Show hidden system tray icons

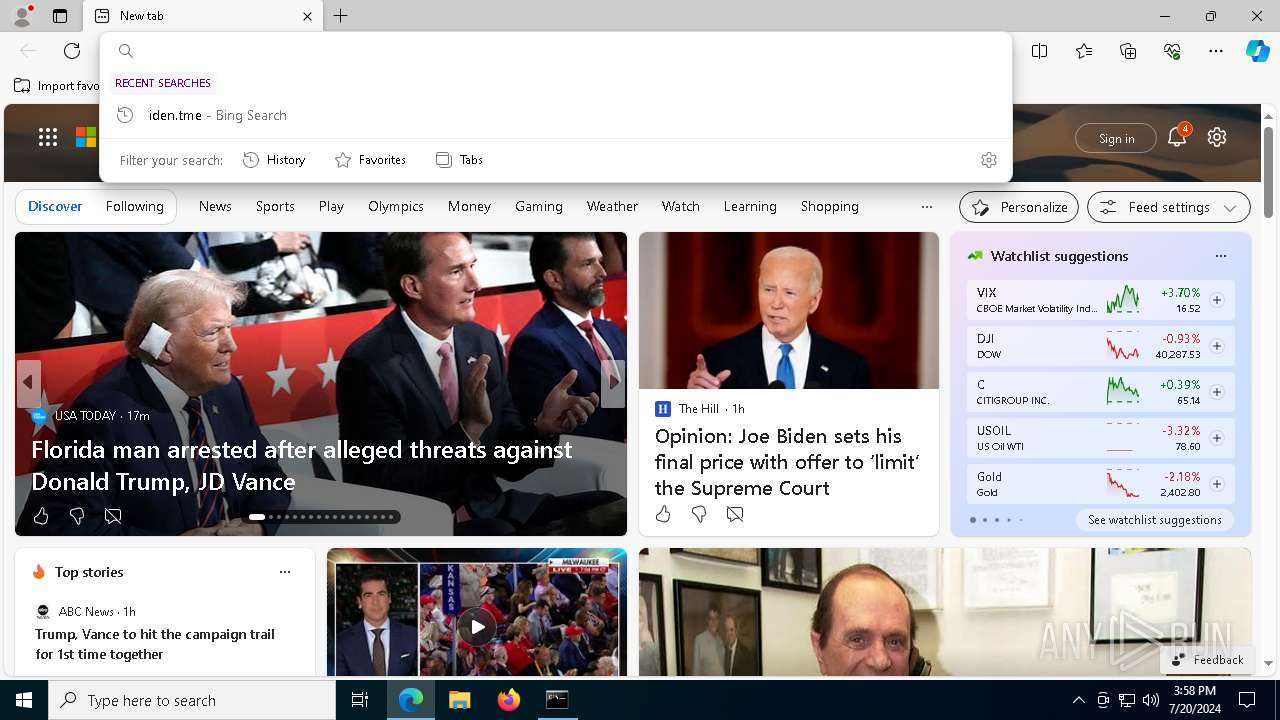[1078, 700]
